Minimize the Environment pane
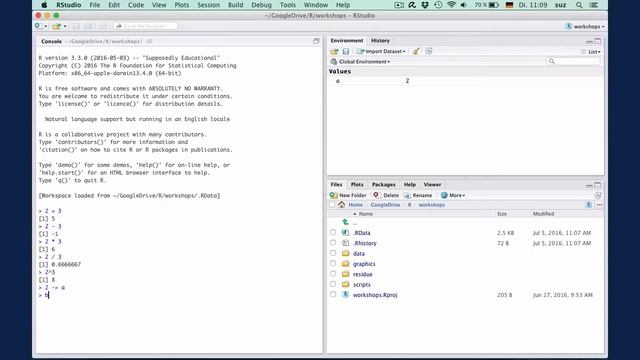The width and height of the screenshot is (640, 360). coord(589,42)
